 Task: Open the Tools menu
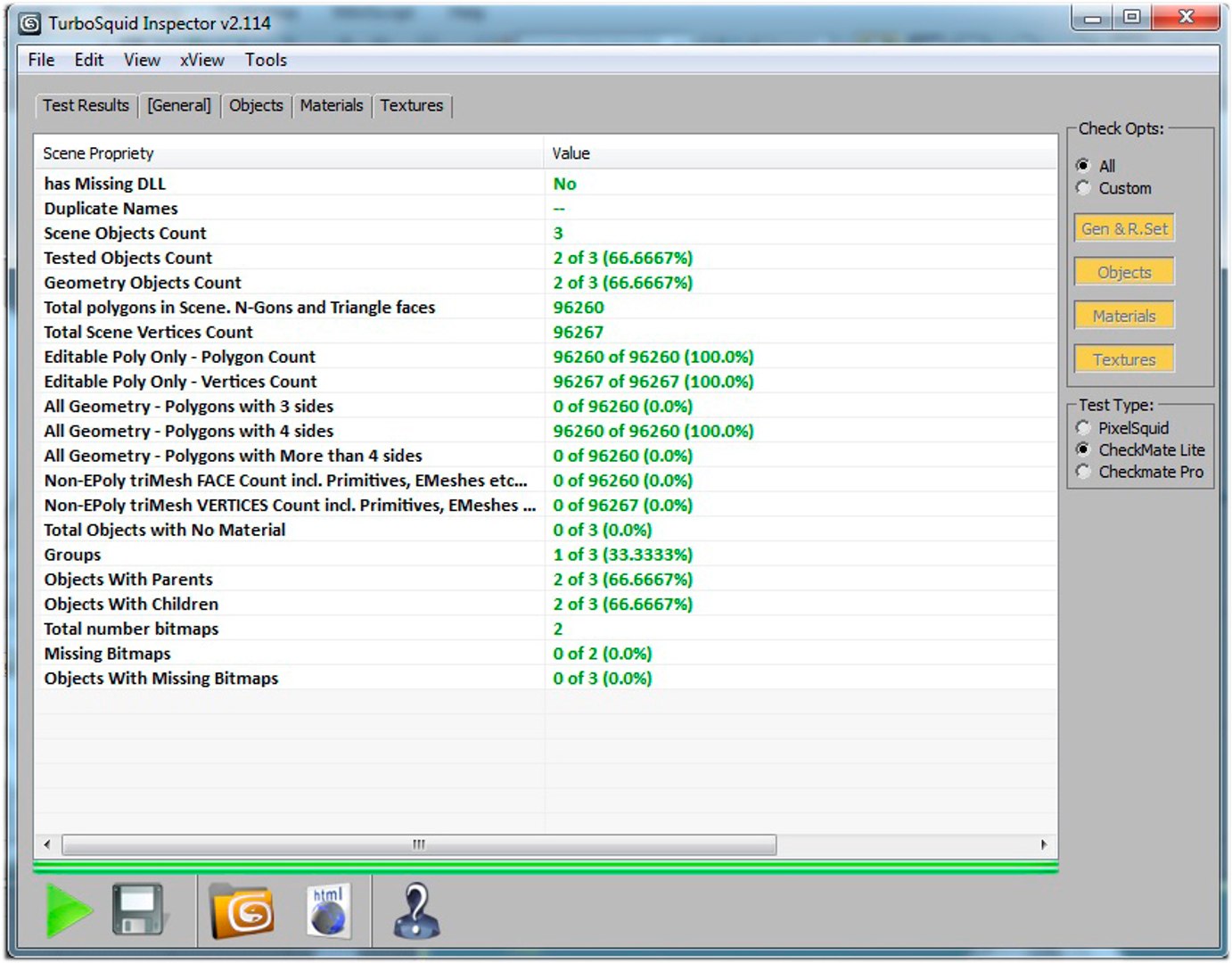[266, 60]
